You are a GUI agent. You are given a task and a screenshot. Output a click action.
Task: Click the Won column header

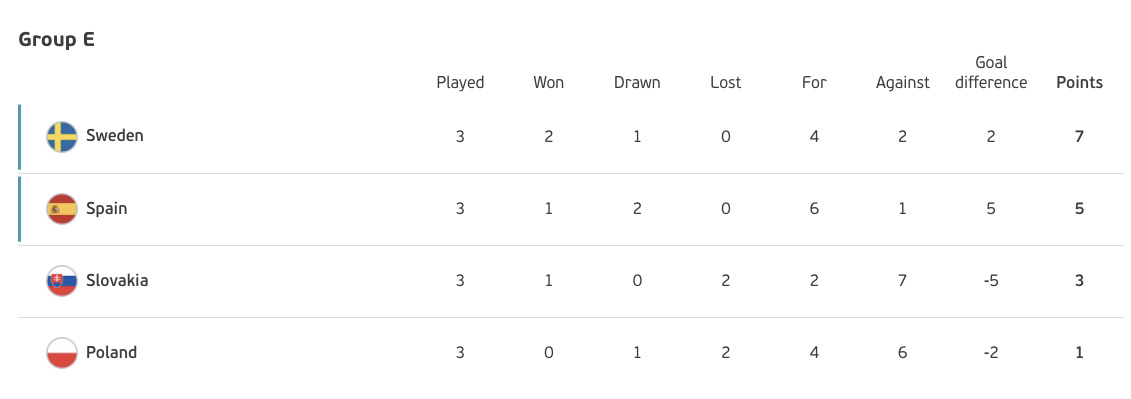coord(548,83)
